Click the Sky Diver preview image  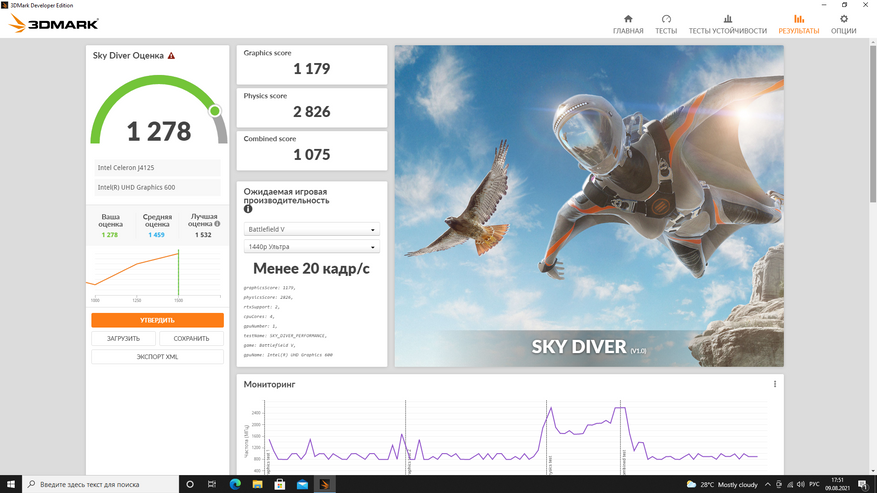click(x=589, y=206)
